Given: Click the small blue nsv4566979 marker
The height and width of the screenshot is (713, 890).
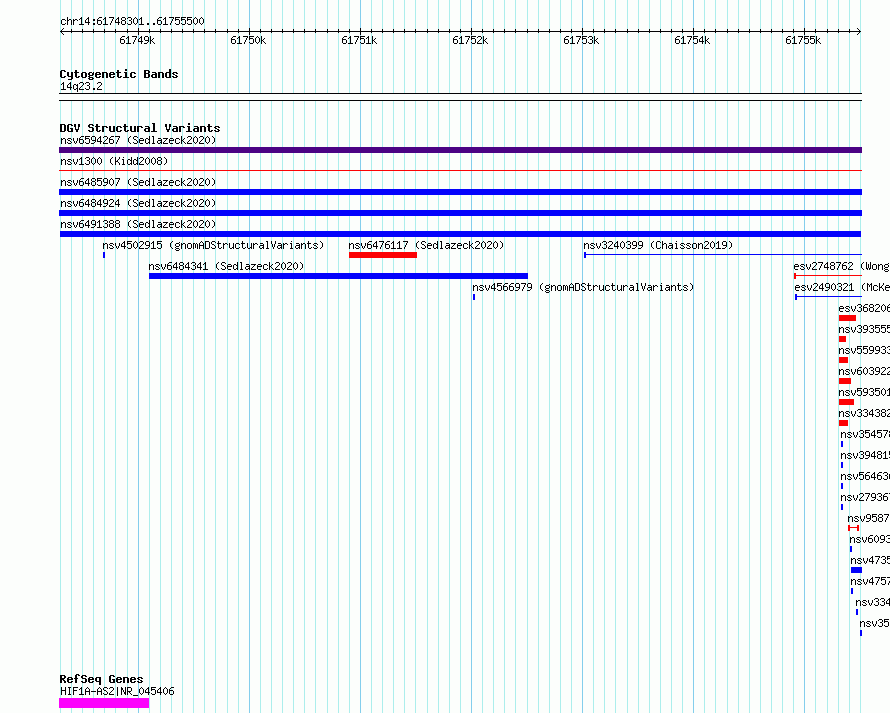Looking at the screenshot, I should (x=474, y=297).
